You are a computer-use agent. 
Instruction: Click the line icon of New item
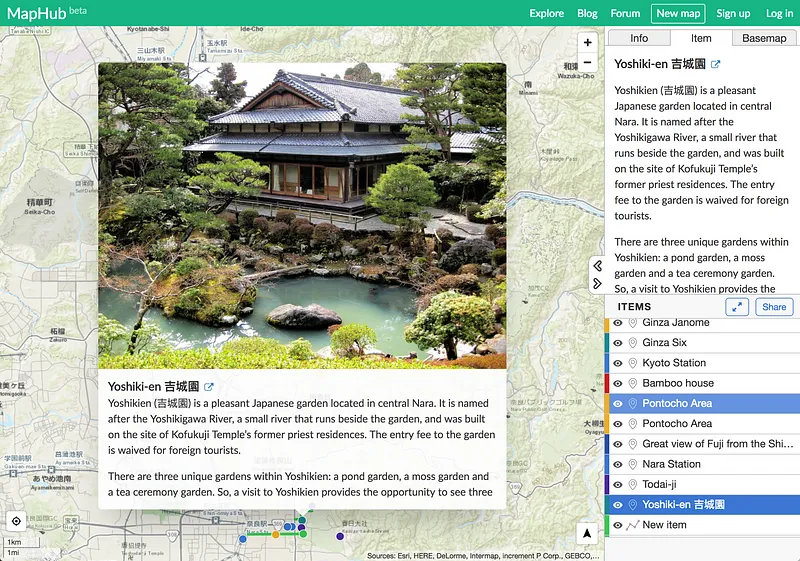(x=632, y=525)
